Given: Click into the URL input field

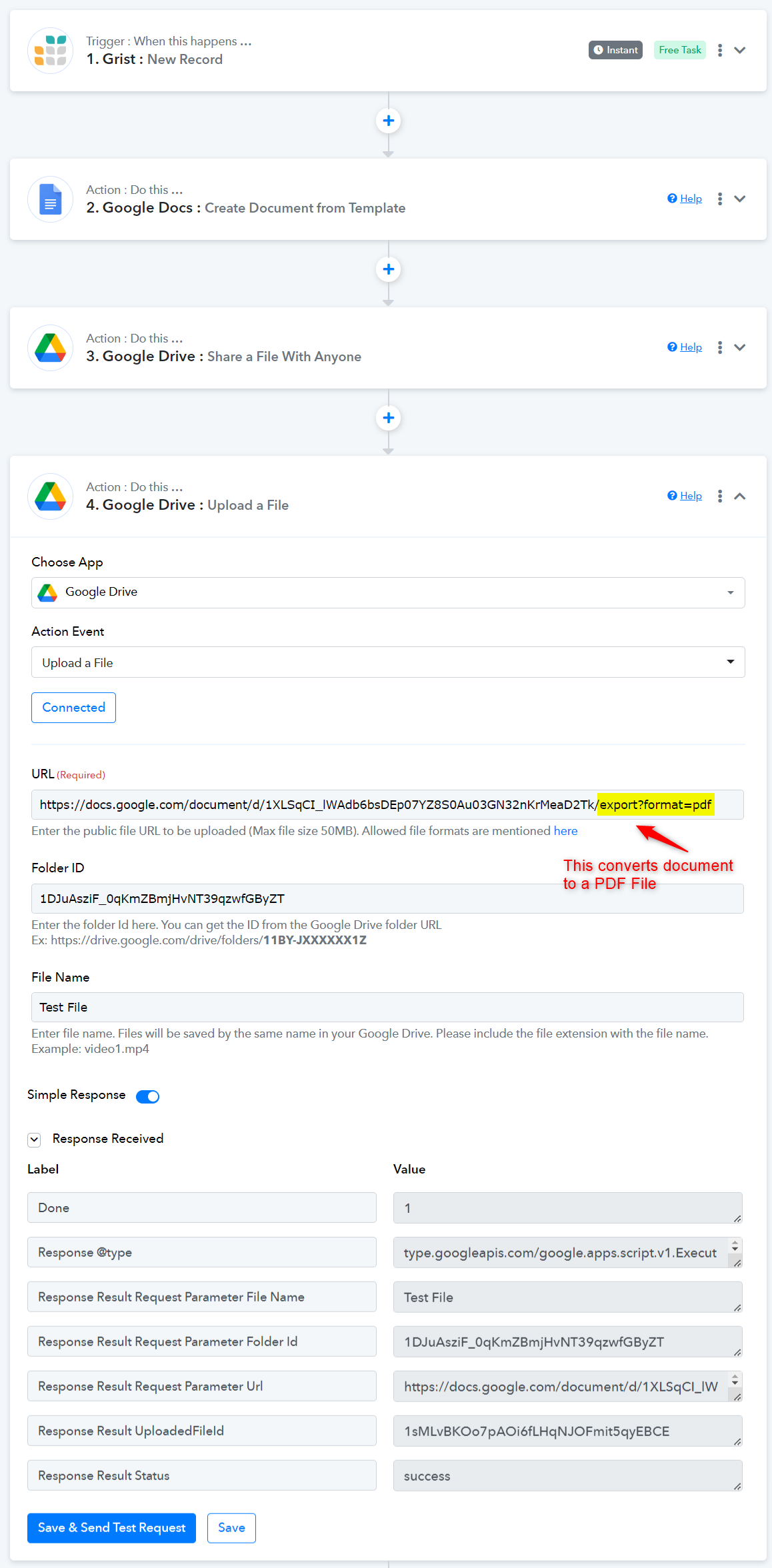Looking at the screenshot, I should pos(387,804).
